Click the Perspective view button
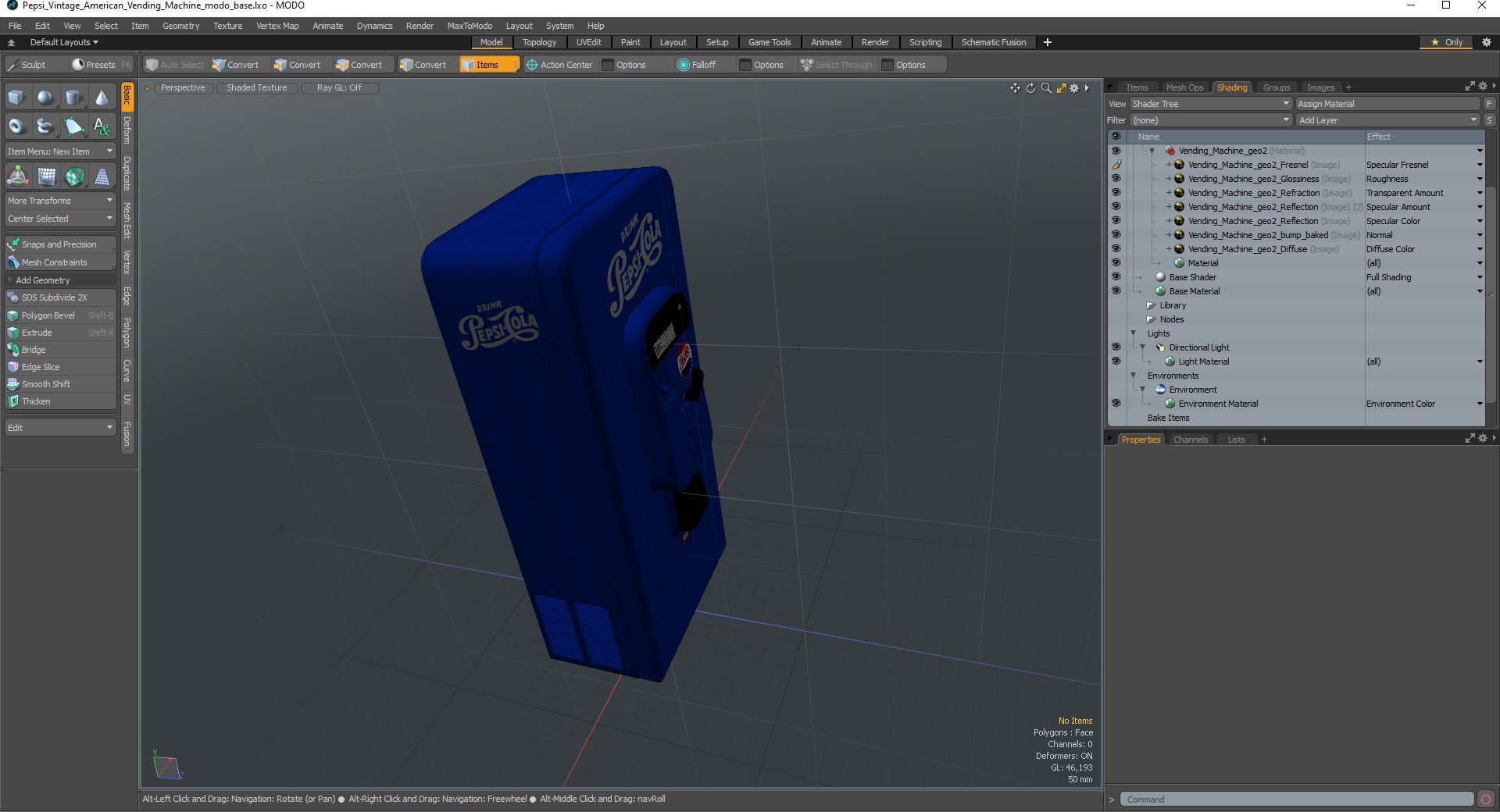The width and height of the screenshot is (1500, 812). 183,88
